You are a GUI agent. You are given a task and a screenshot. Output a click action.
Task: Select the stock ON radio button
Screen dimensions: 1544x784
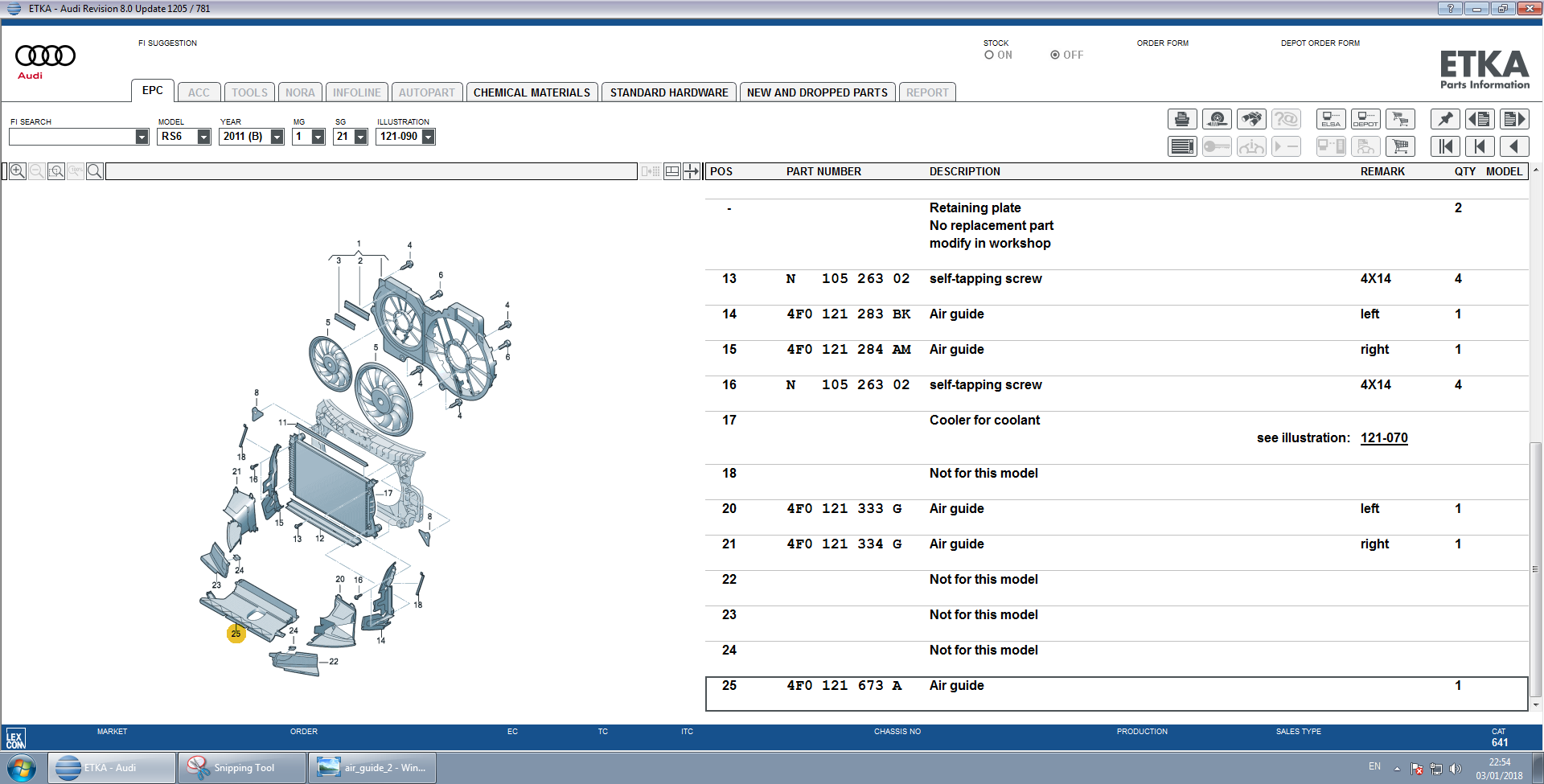[x=989, y=55]
